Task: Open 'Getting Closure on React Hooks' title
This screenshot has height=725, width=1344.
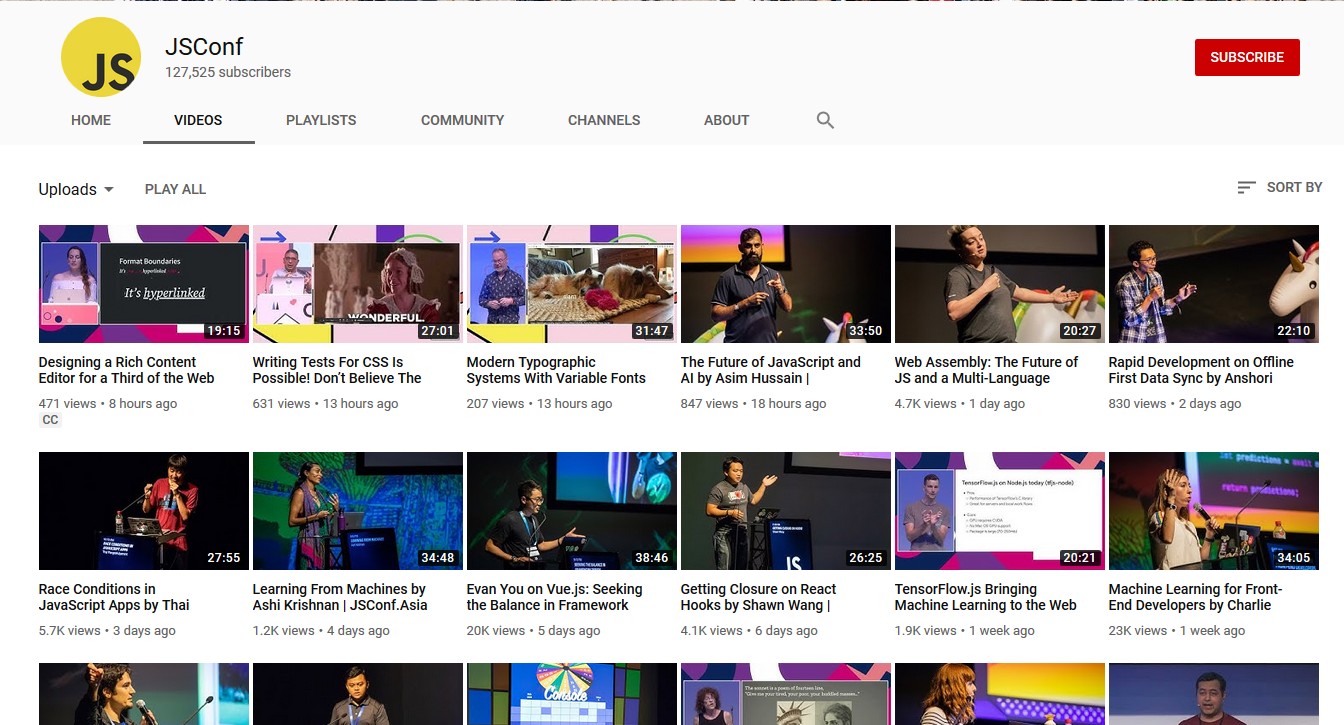Action: [758, 597]
